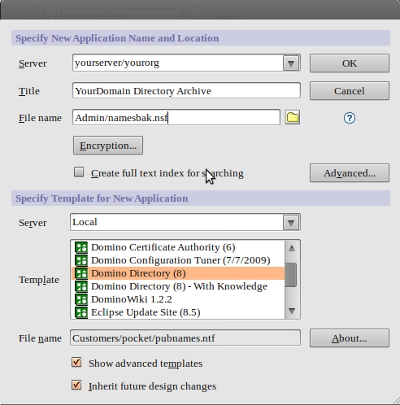Uncheck Inherit future design changes
Viewport: 400px width, 405px height.
pos(77,385)
